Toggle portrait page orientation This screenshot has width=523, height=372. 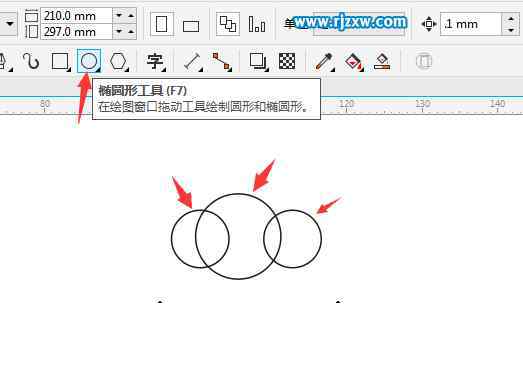coord(162,24)
